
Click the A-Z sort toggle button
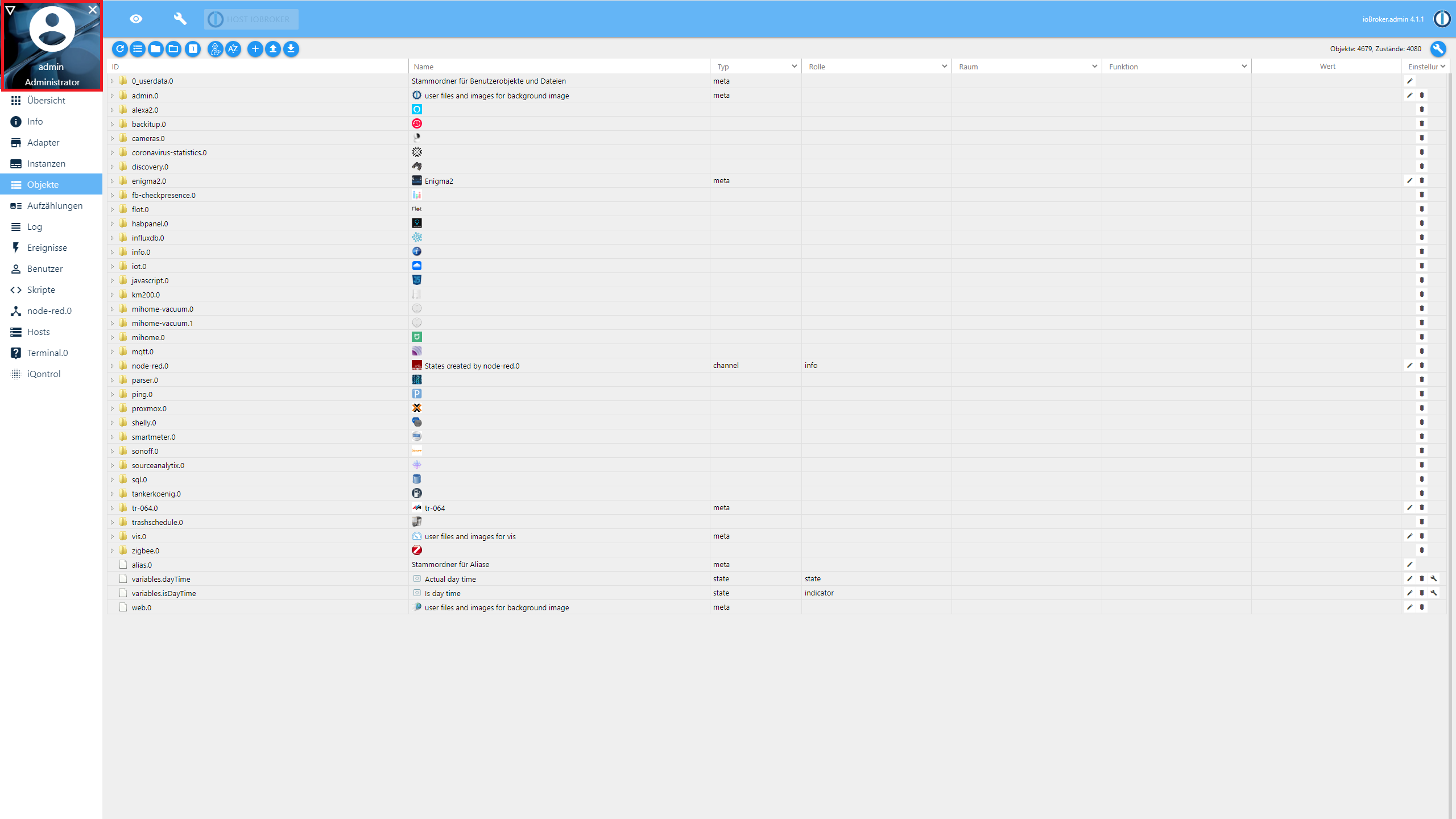(233, 49)
